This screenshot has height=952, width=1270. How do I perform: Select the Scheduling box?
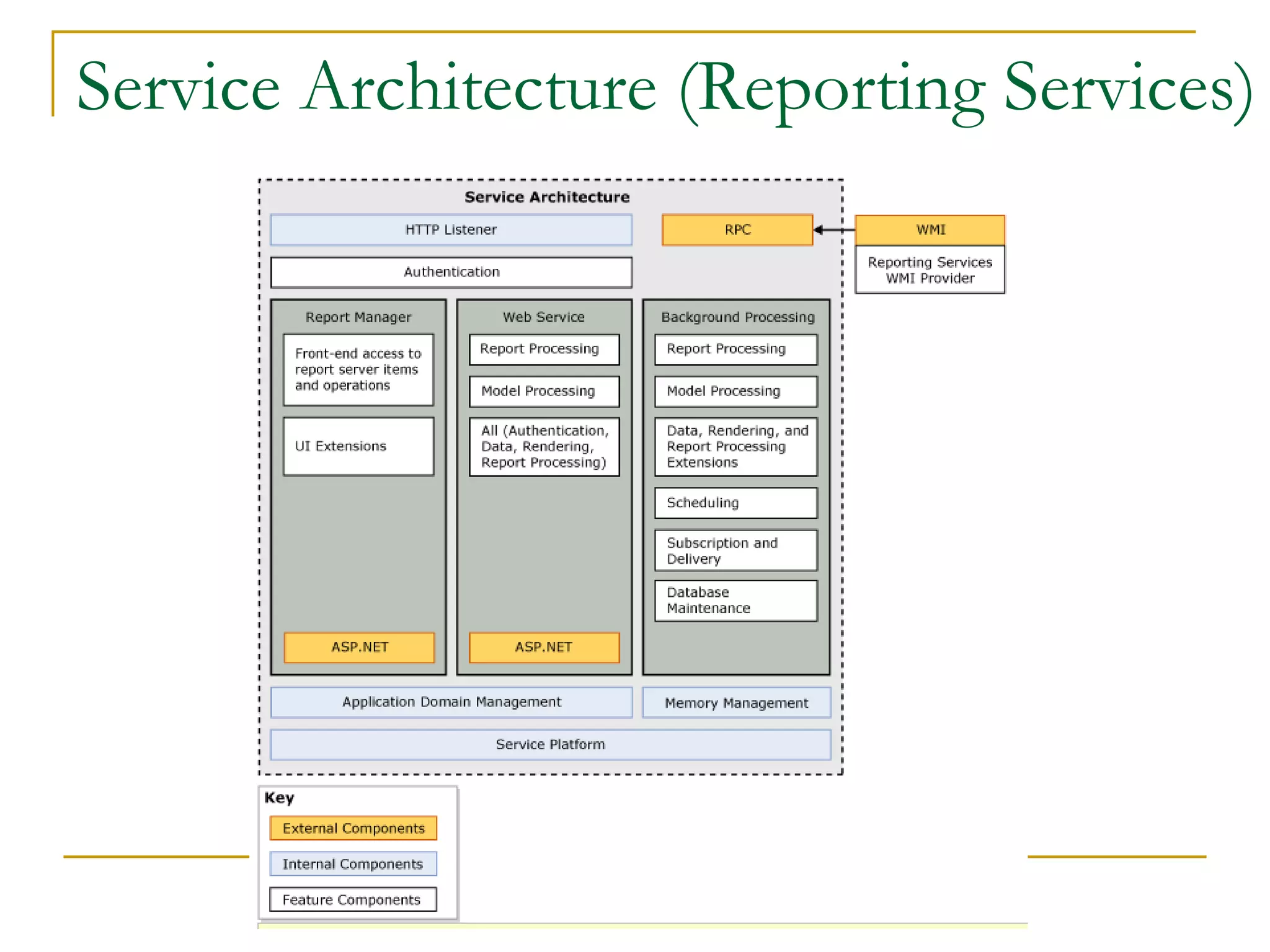(736, 503)
